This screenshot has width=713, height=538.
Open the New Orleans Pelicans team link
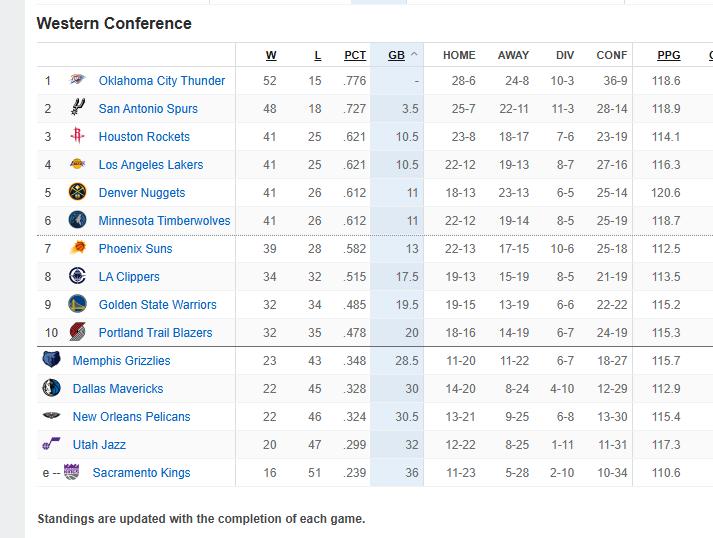(x=131, y=417)
